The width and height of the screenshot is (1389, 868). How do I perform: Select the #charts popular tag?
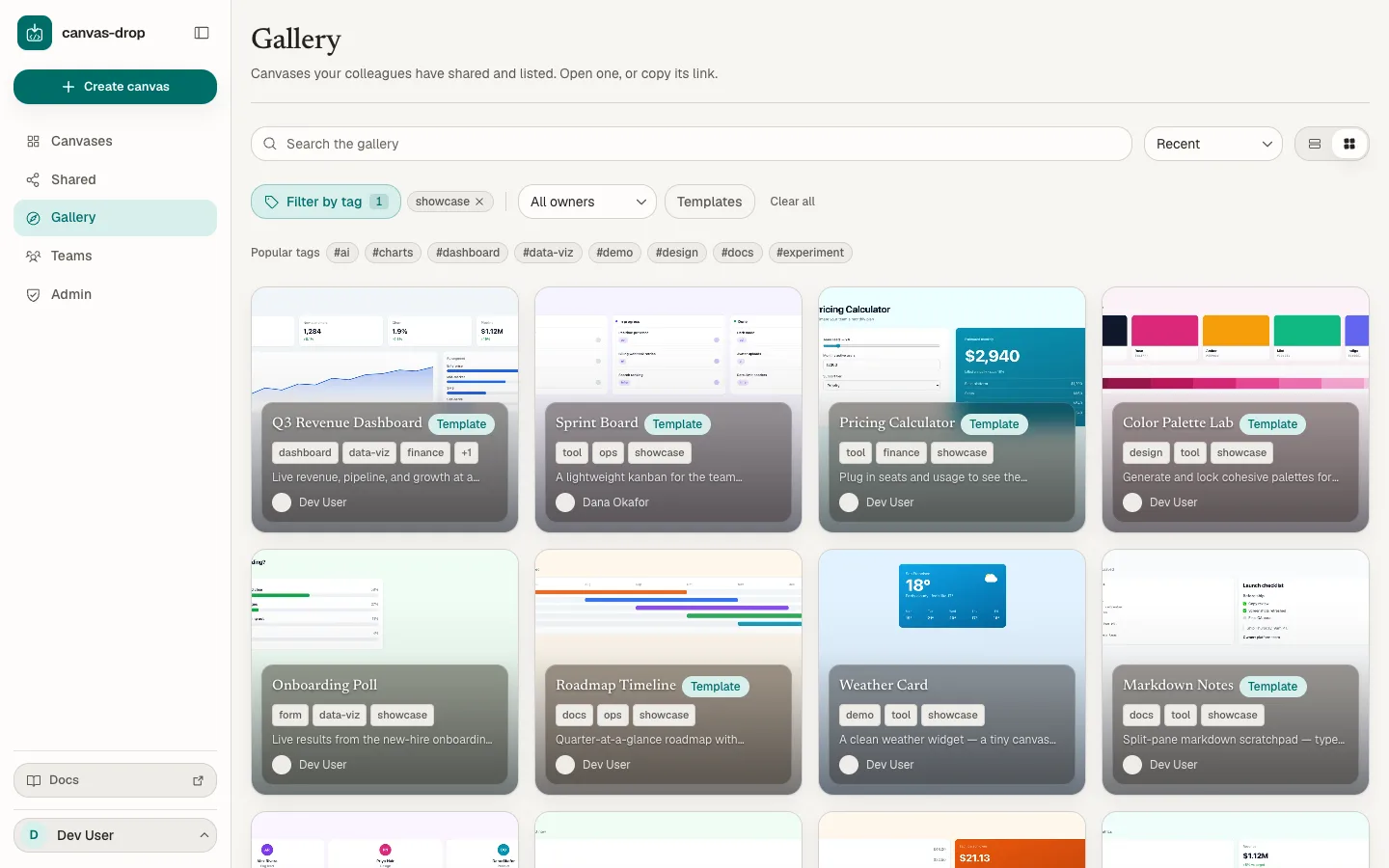(x=393, y=253)
